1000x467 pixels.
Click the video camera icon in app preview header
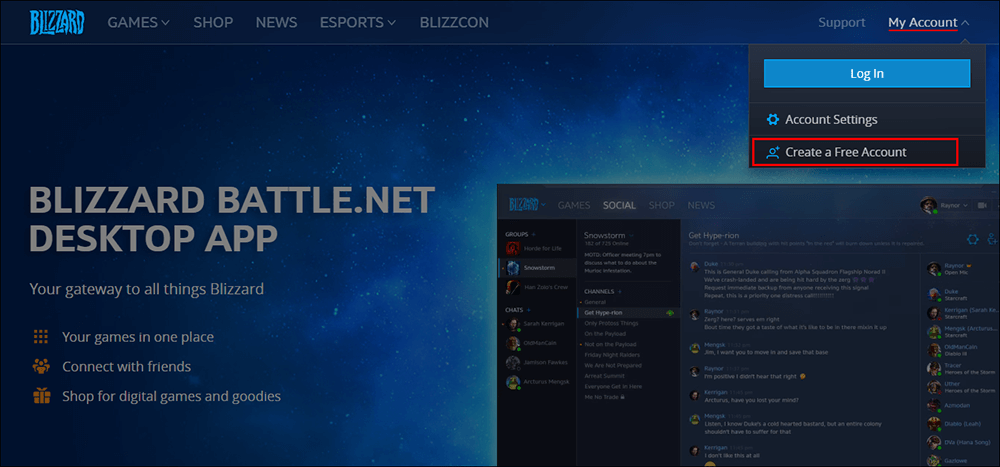pos(982,205)
